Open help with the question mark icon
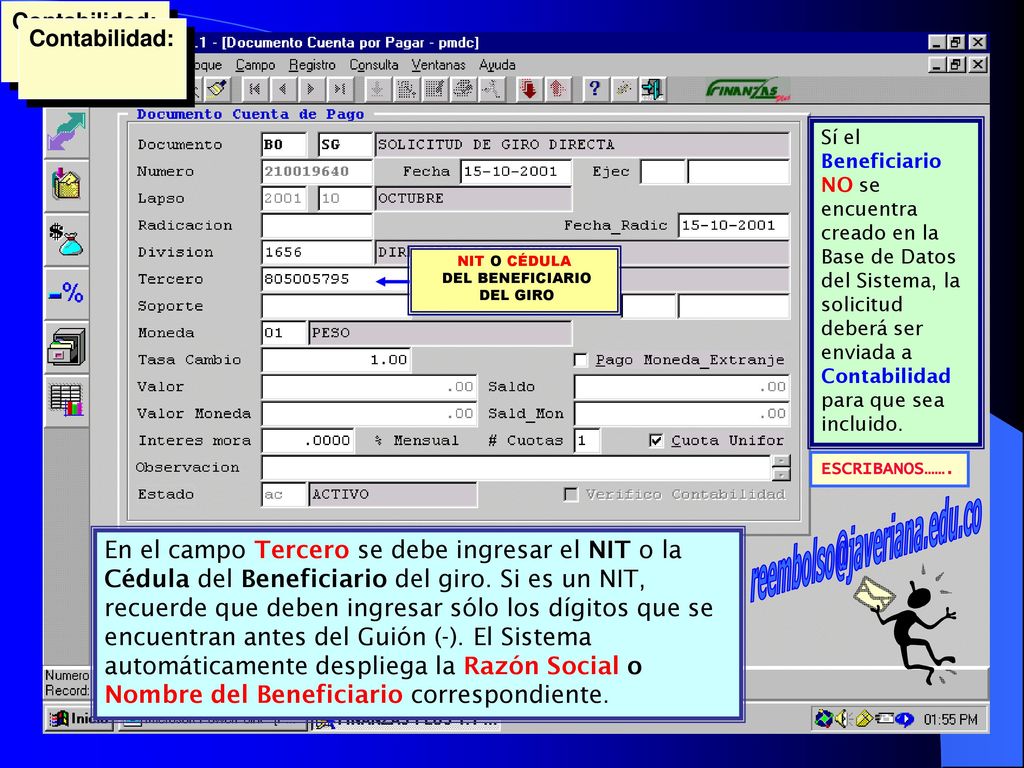 point(594,89)
